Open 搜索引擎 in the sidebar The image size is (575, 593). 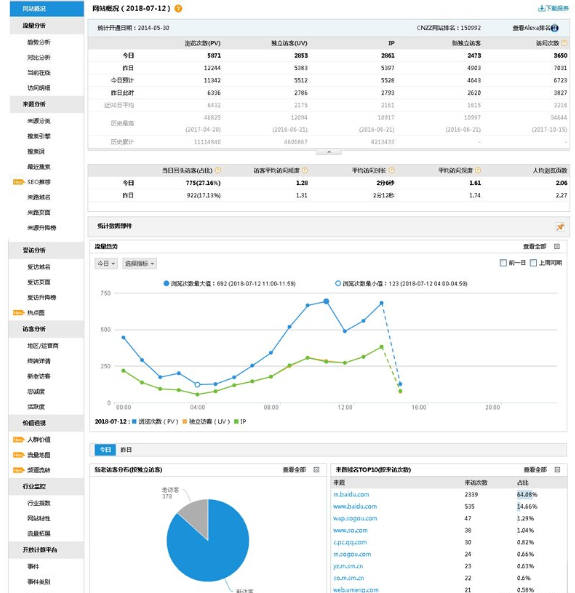click(39, 136)
